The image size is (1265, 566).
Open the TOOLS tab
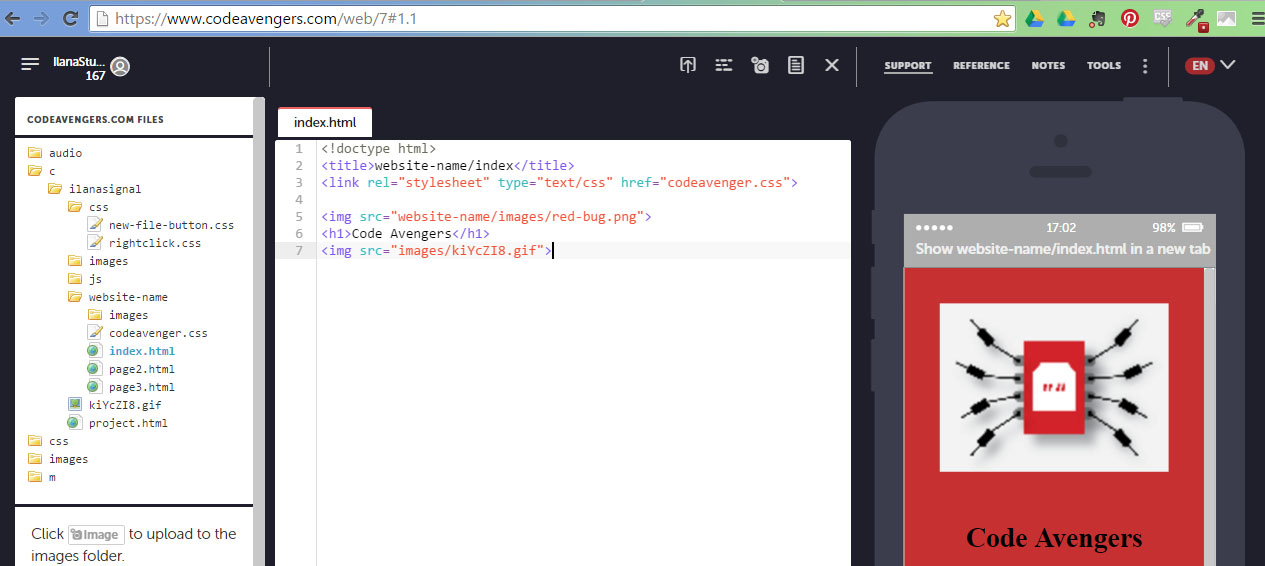(x=1104, y=66)
